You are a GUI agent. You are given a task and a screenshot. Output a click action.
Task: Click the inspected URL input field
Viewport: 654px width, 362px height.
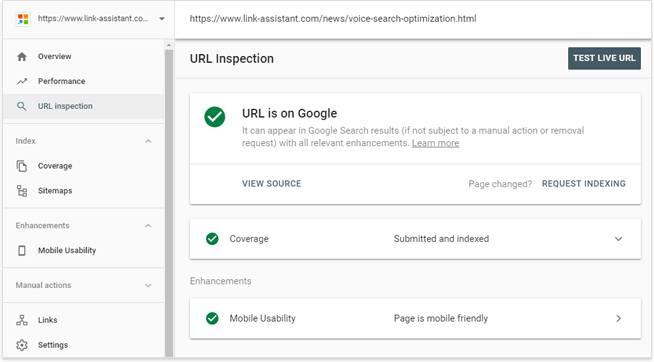(413, 19)
